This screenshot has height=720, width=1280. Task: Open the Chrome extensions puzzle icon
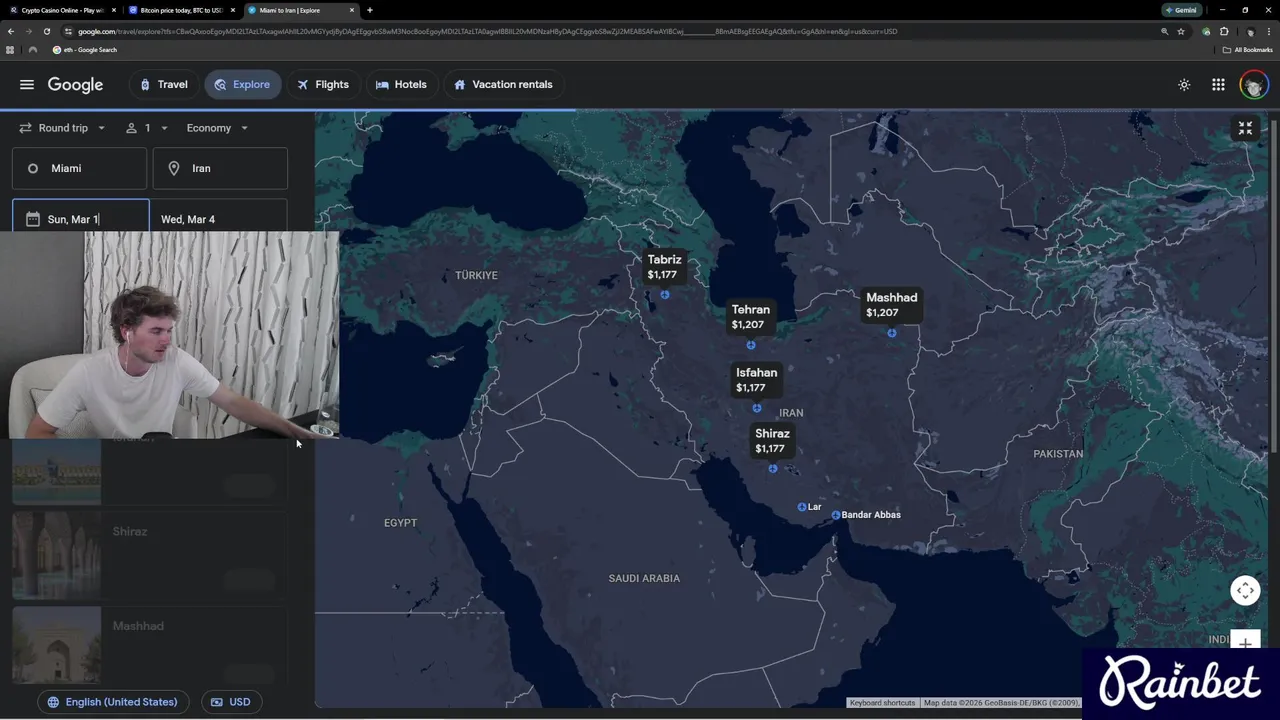(x=1224, y=31)
